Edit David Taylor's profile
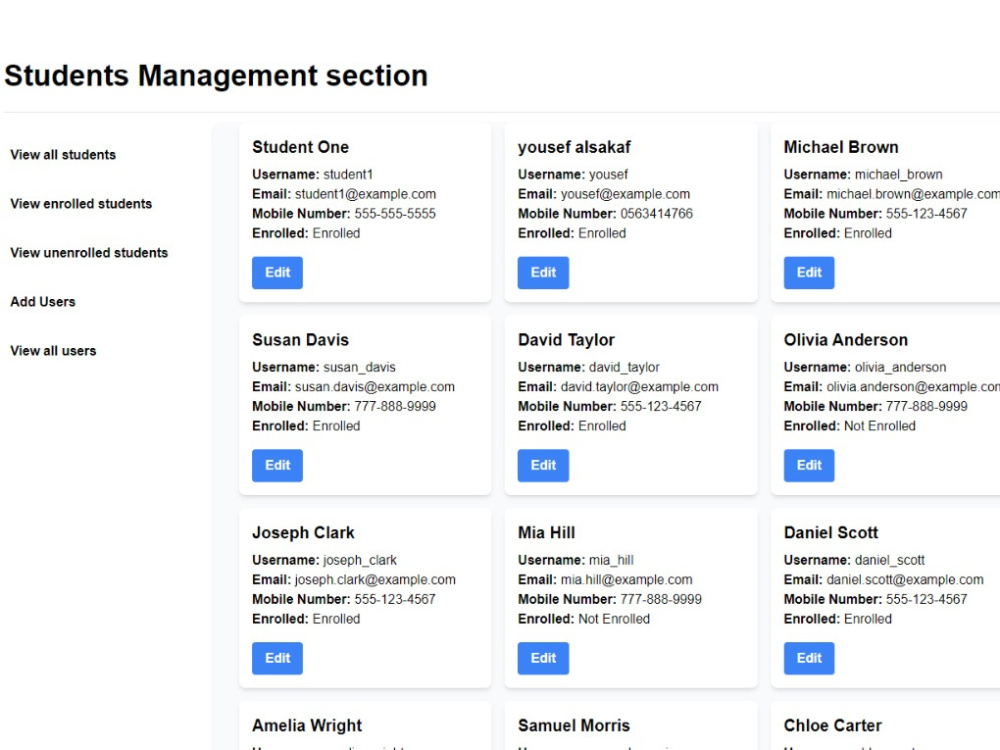The image size is (1000, 750). click(542, 465)
